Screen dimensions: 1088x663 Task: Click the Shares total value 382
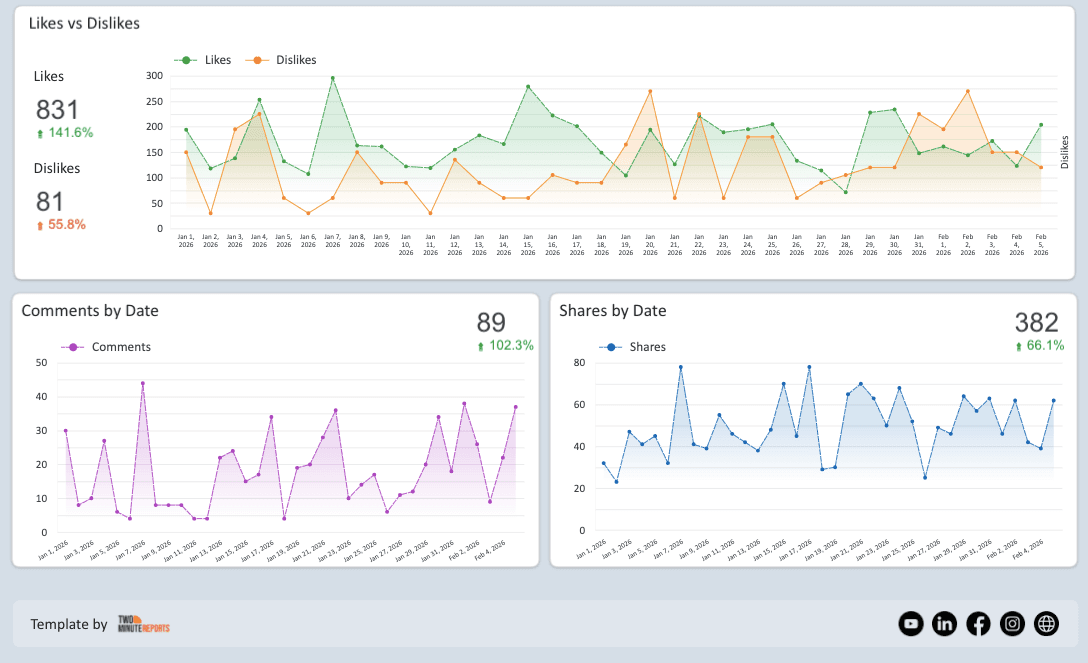1037,322
